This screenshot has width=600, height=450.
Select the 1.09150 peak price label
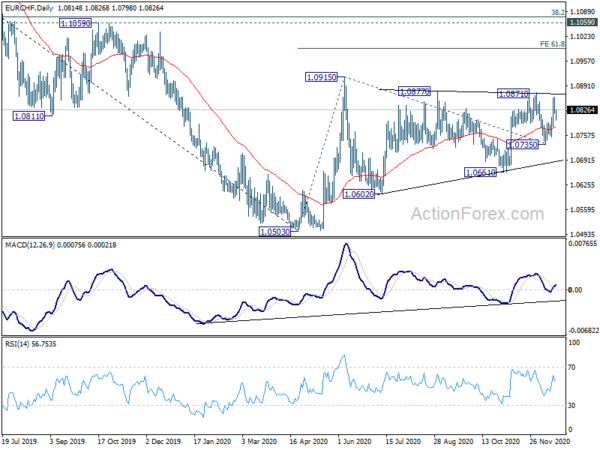(321, 77)
